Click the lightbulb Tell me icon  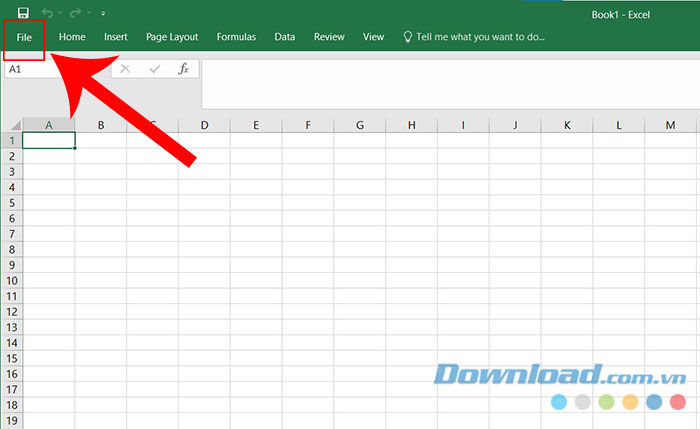[x=407, y=37]
